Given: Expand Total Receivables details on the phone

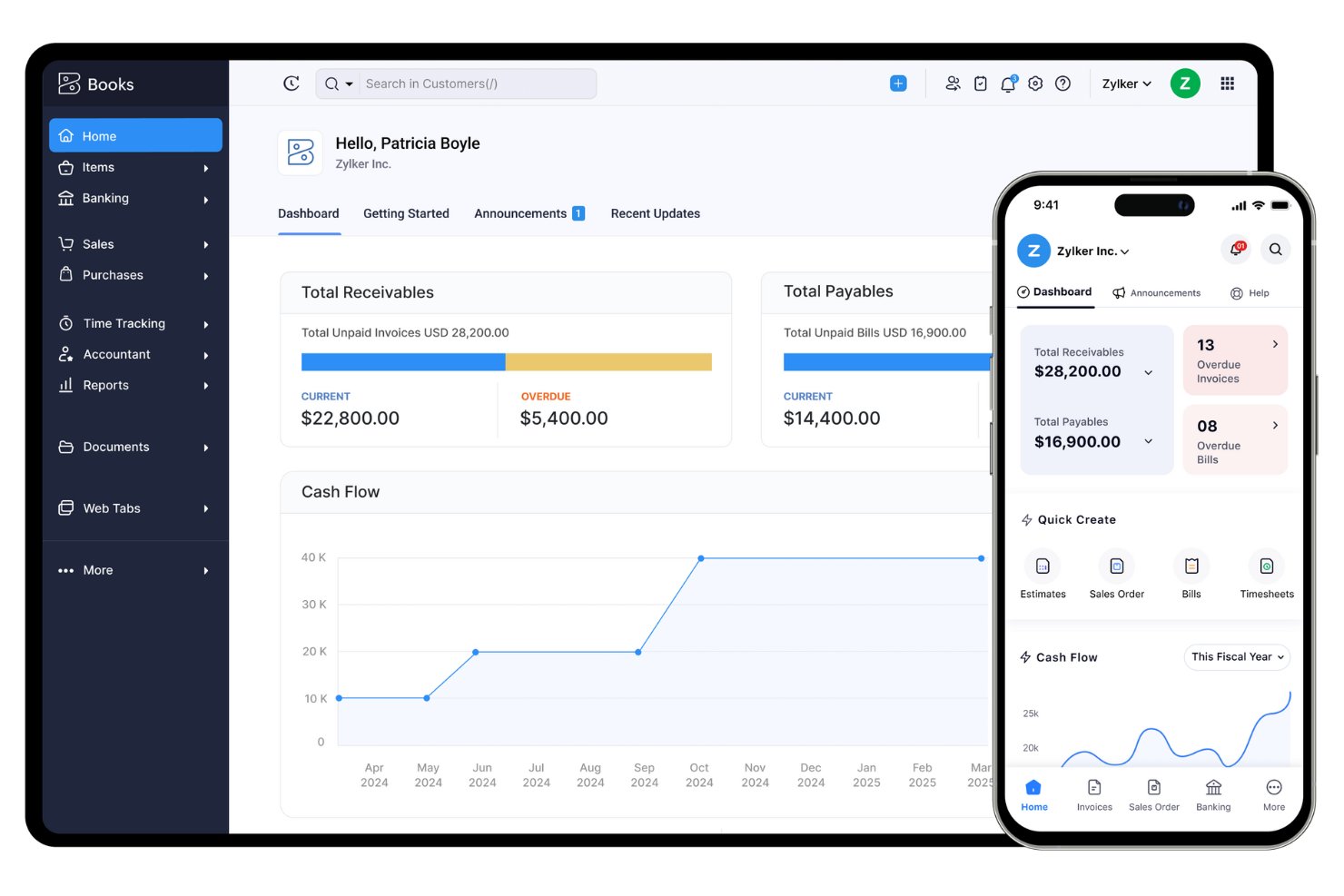Looking at the screenshot, I should tap(1148, 372).
